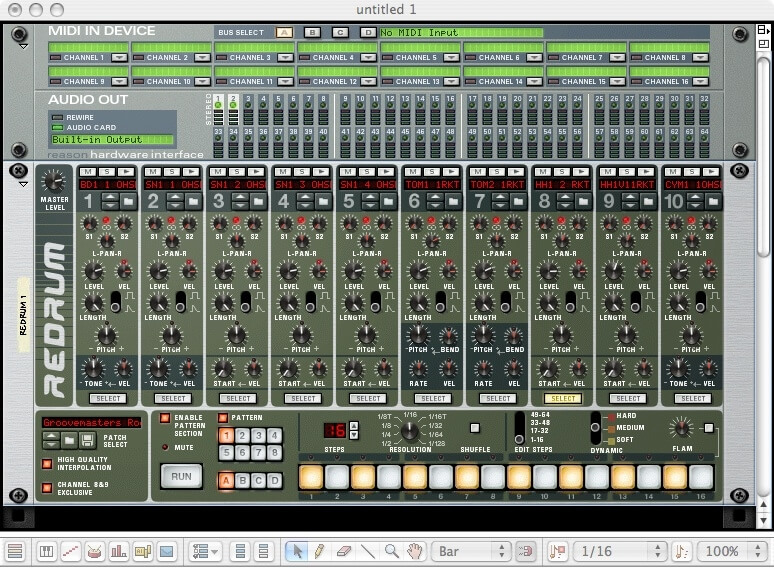Increase the Steps count with up arrow
The image size is (774, 568).
pos(354,425)
